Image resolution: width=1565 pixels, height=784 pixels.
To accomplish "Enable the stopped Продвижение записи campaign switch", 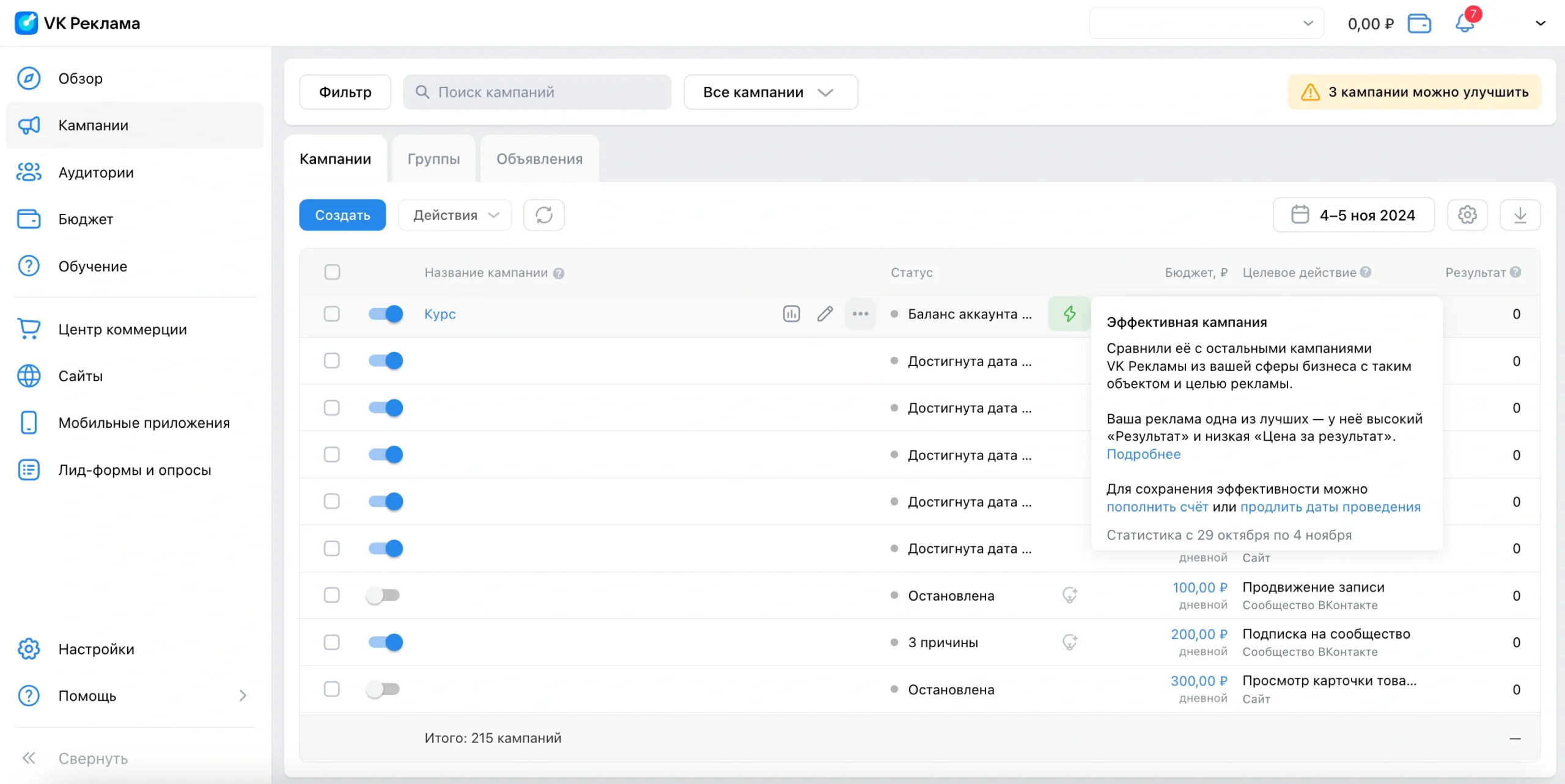I will (x=383, y=595).
